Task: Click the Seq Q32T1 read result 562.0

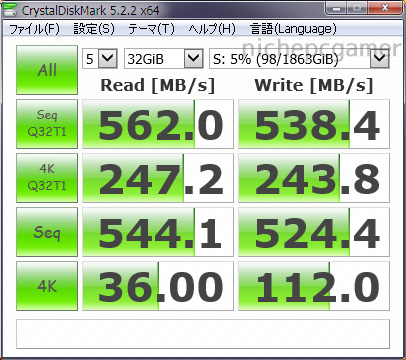Action: click(158, 124)
